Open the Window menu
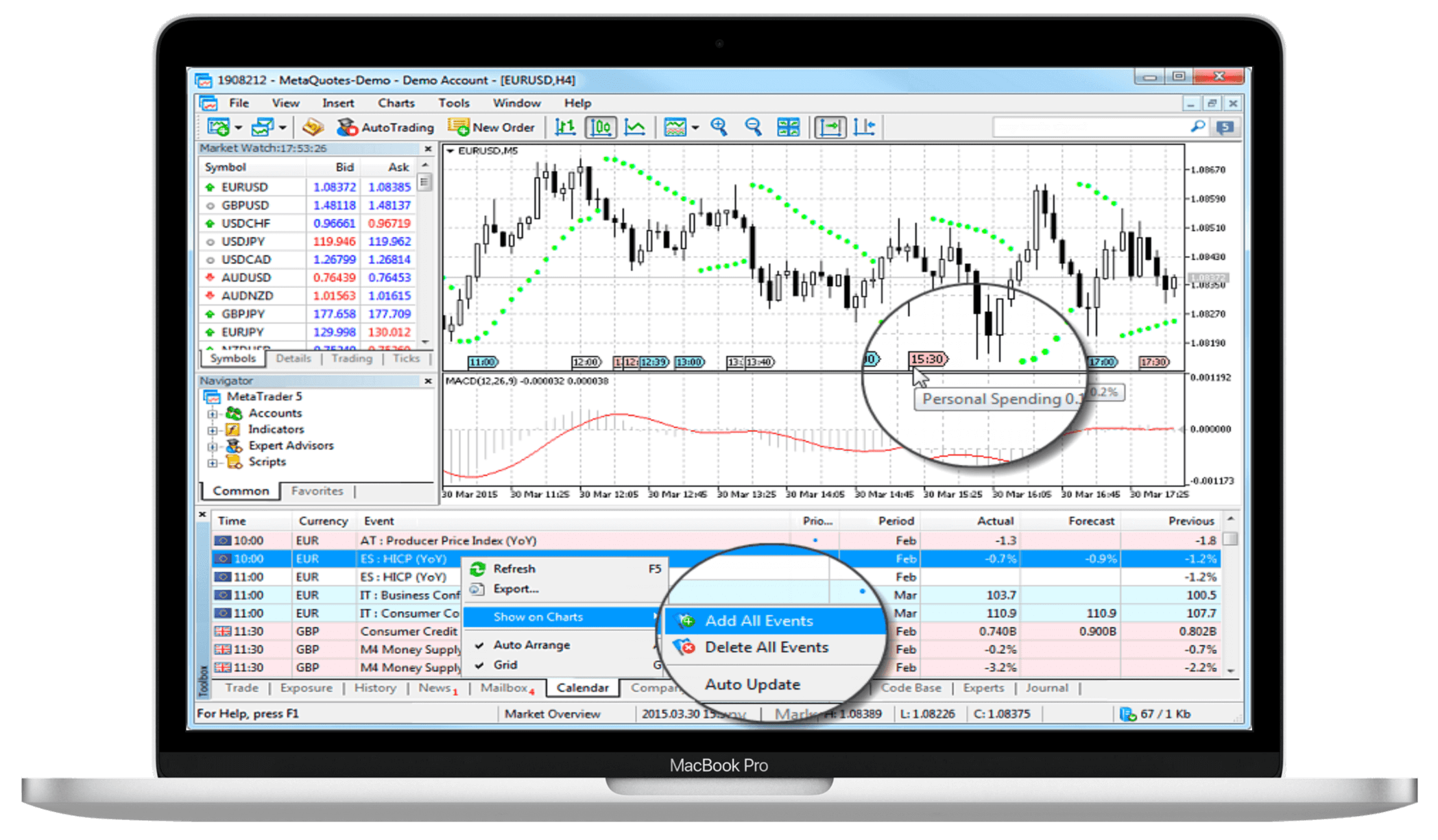 [517, 103]
